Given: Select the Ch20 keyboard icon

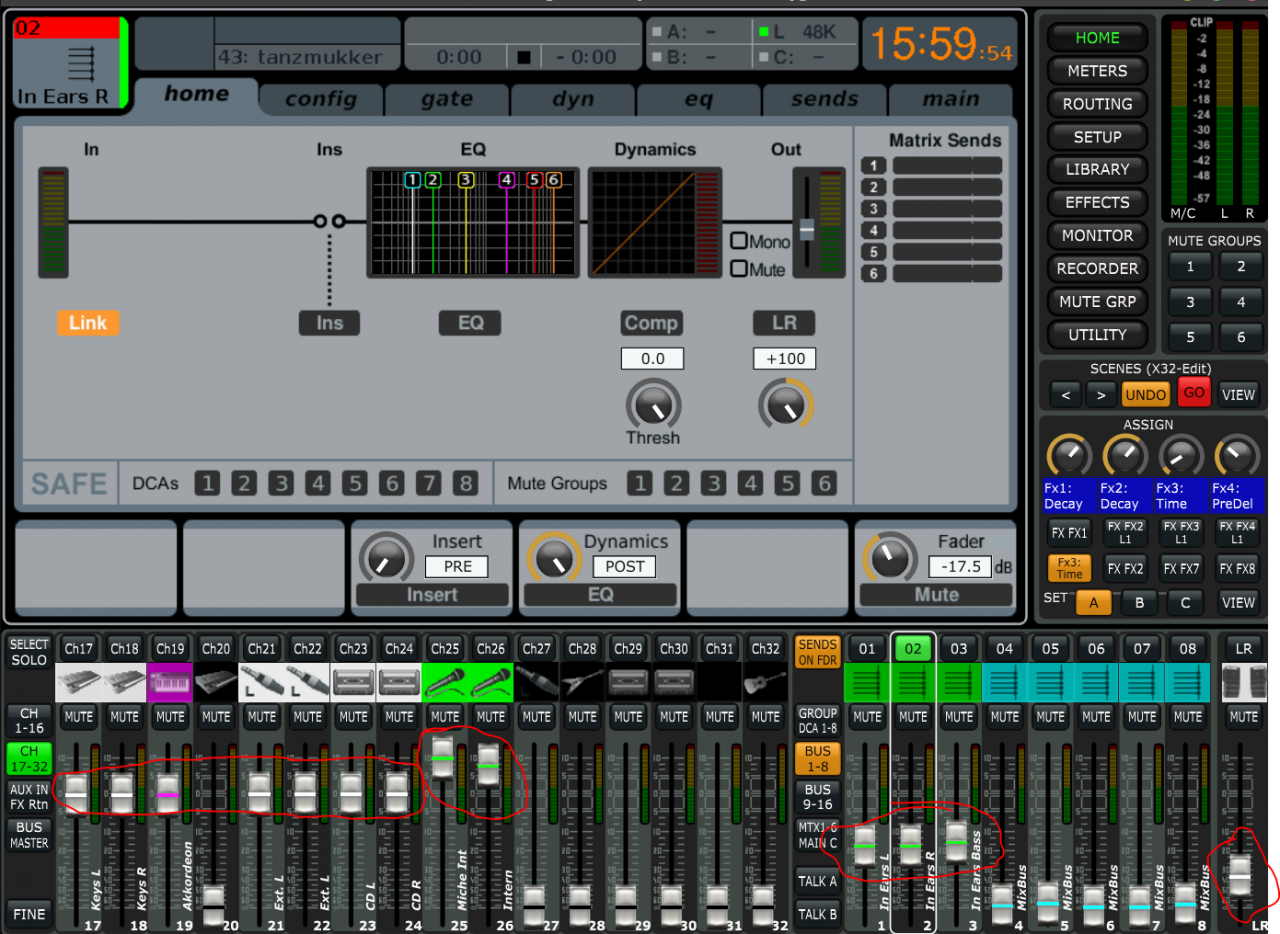Looking at the screenshot, I should pyautogui.click(x=216, y=682).
